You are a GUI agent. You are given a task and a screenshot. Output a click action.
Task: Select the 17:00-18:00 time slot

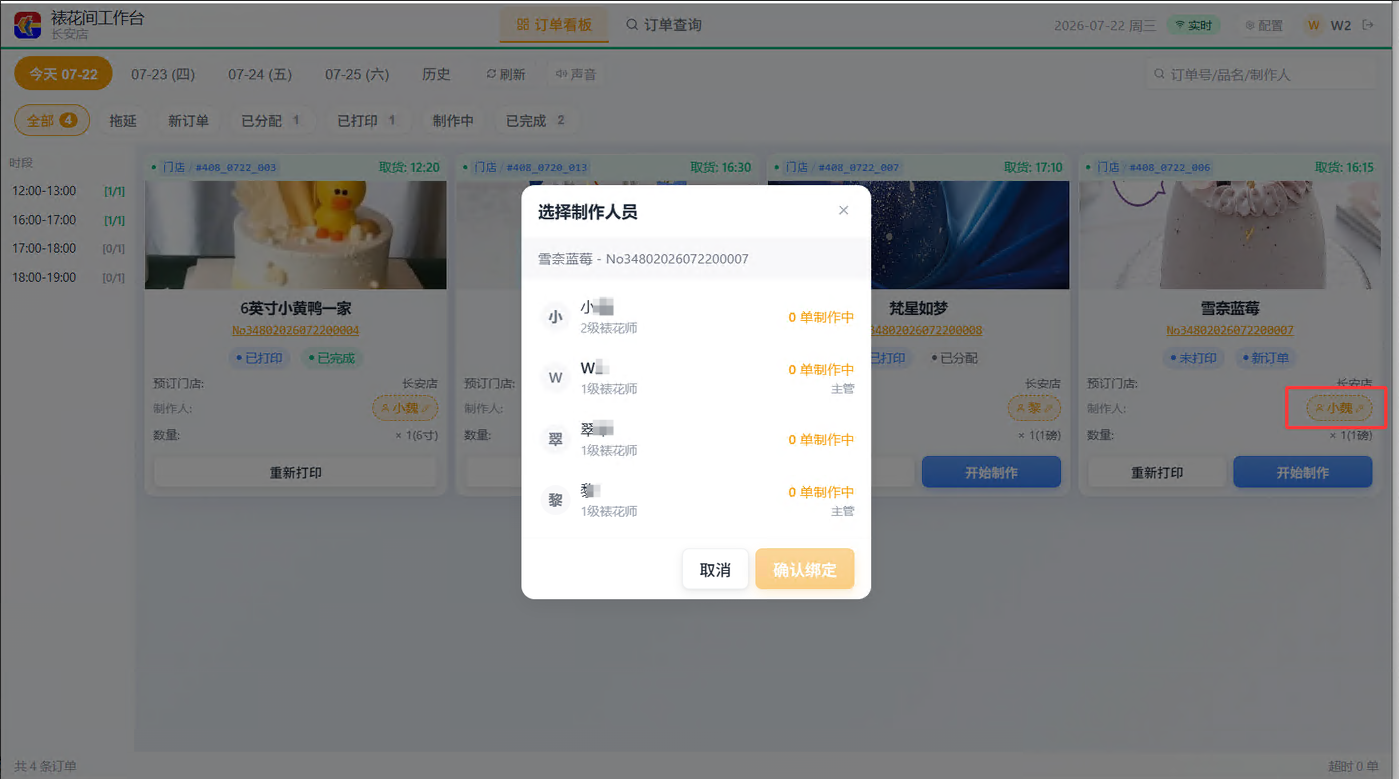68,248
